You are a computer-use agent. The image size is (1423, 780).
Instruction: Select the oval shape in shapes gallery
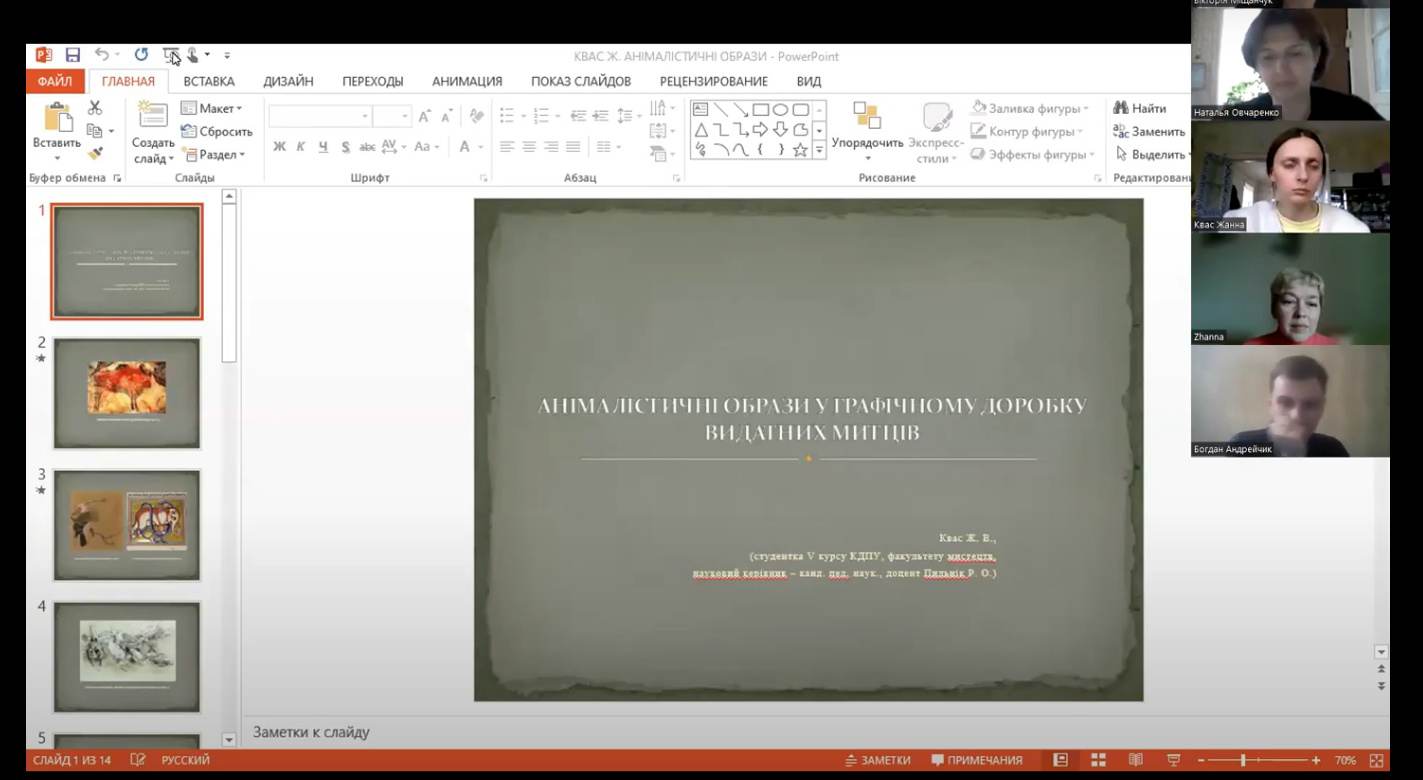(780, 109)
